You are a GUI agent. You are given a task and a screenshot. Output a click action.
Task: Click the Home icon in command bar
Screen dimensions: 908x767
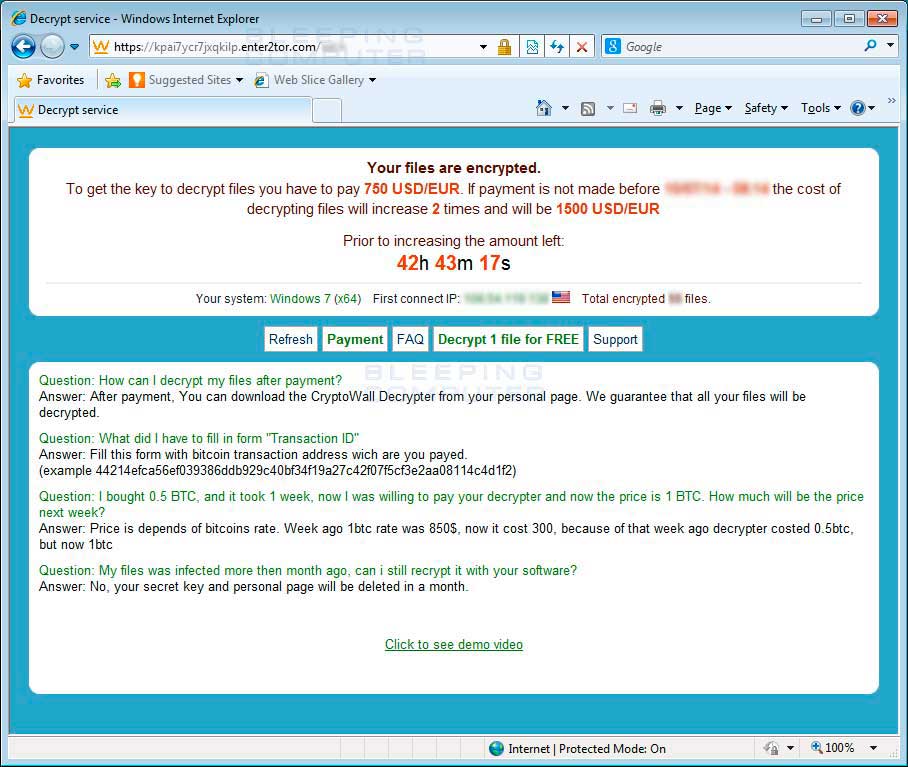point(543,108)
